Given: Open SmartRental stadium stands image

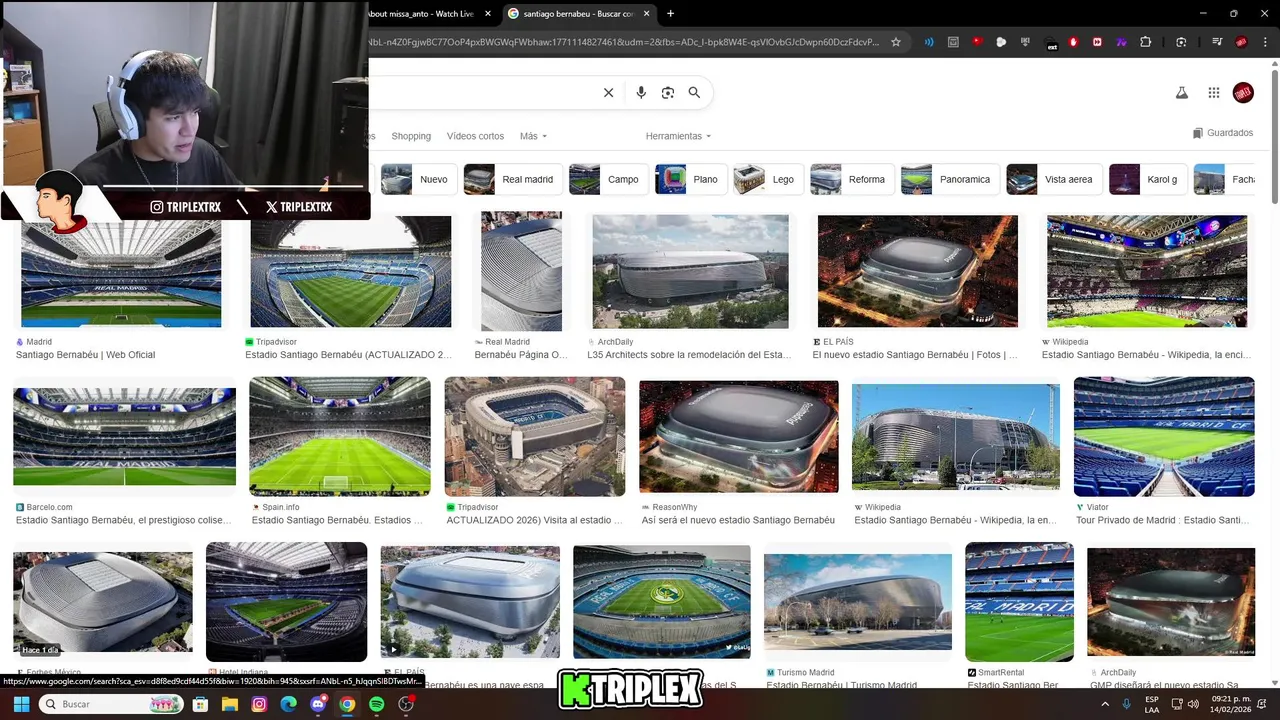Looking at the screenshot, I should [1019, 602].
